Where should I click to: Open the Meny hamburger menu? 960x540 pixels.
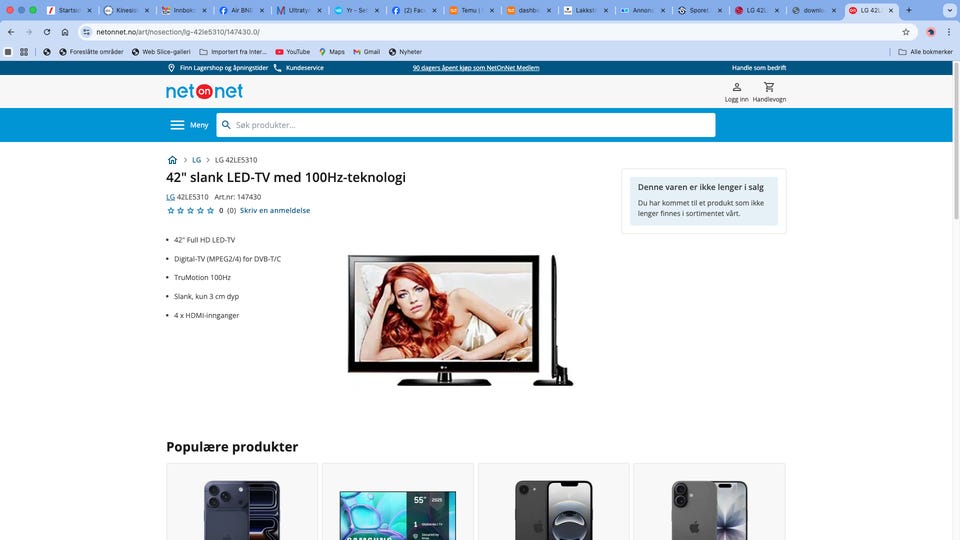[x=189, y=125]
